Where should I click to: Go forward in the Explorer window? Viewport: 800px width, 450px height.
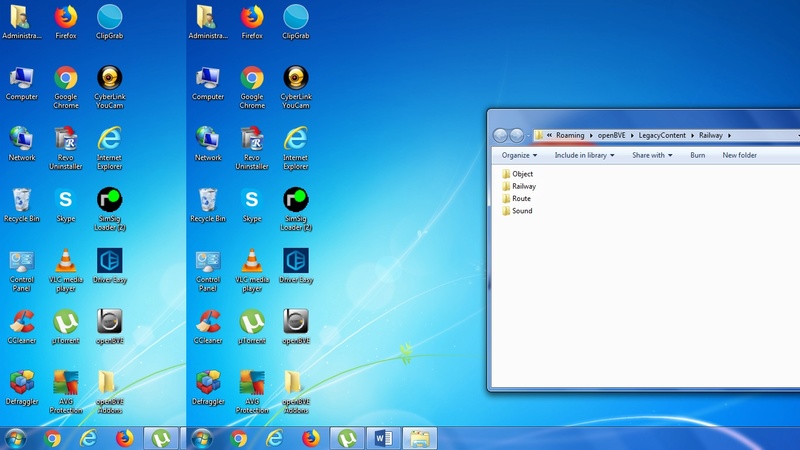516,135
